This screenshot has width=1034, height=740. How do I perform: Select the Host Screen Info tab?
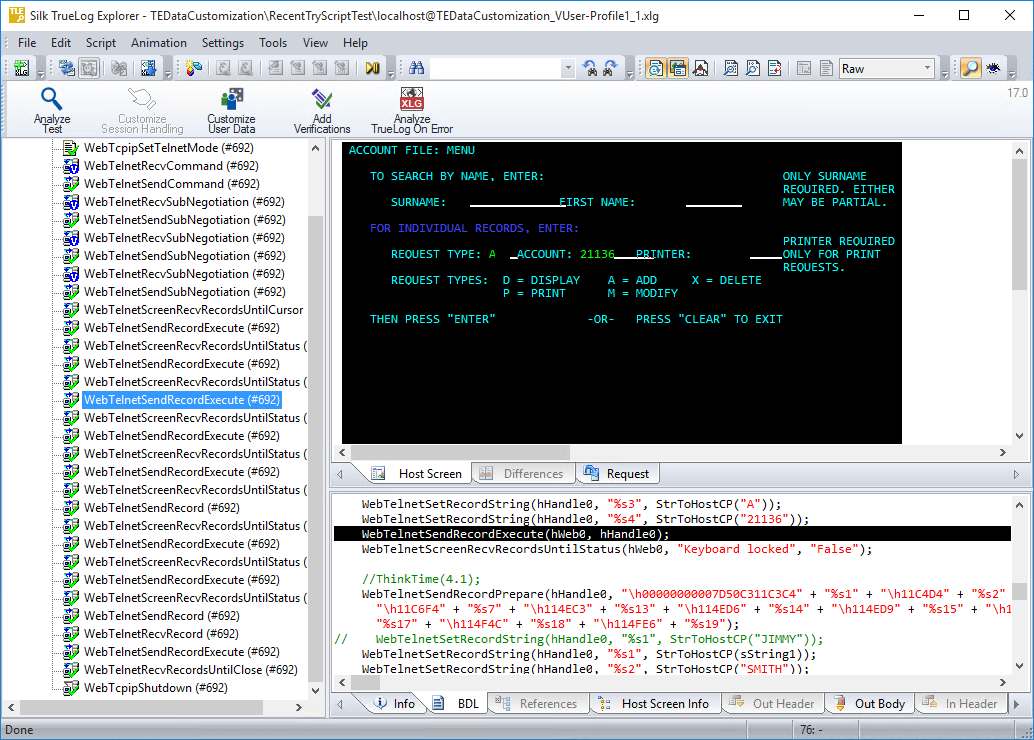(x=664, y=703)
